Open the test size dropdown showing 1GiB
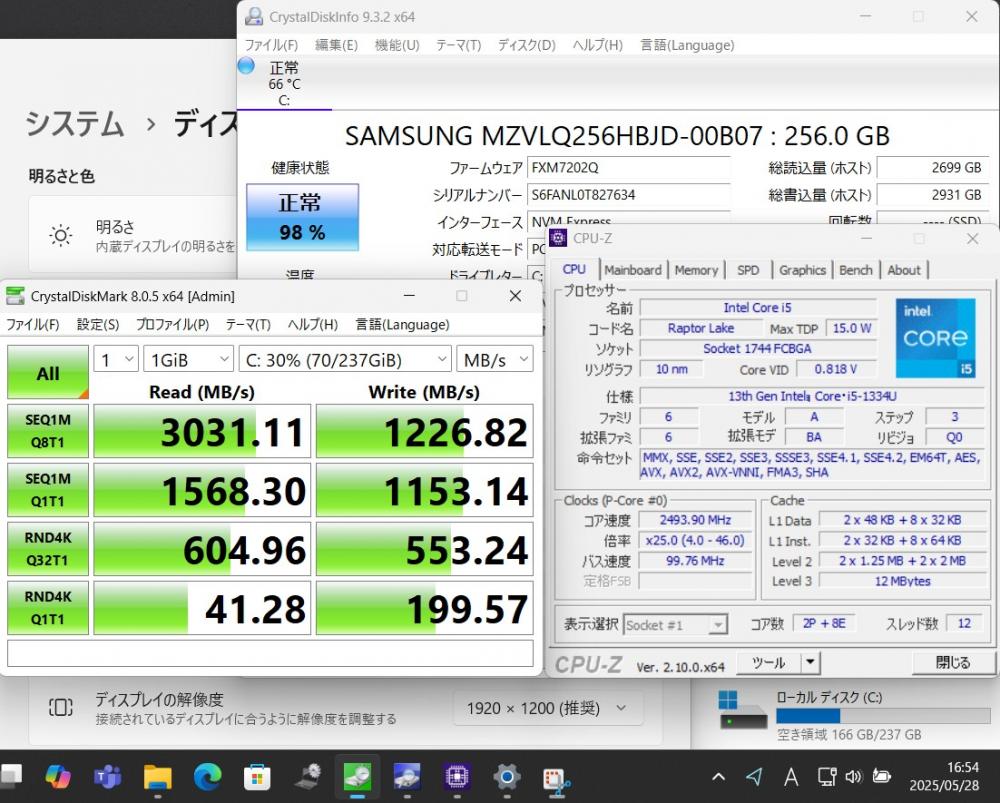 click(188, 360)
